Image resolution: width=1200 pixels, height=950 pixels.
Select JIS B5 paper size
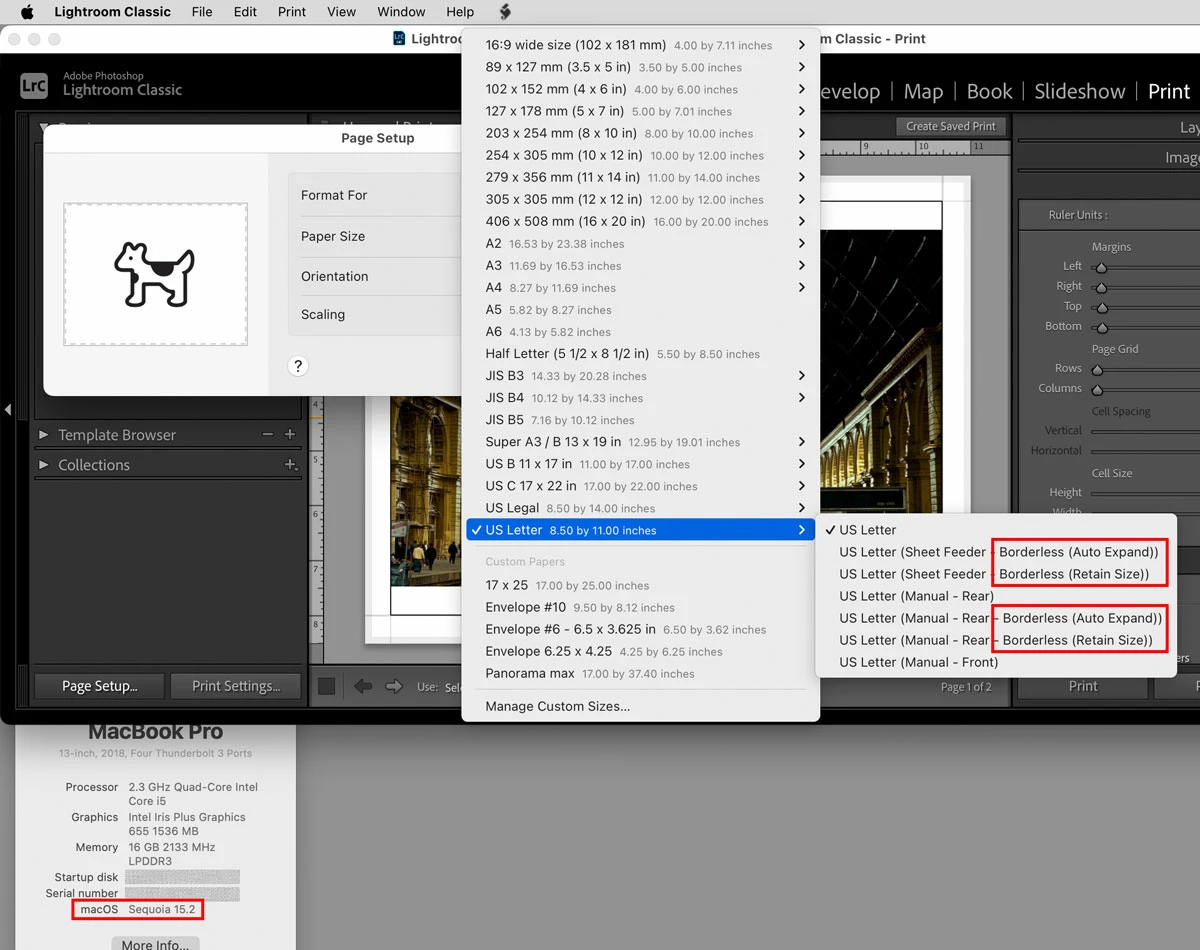pos(640,419)
